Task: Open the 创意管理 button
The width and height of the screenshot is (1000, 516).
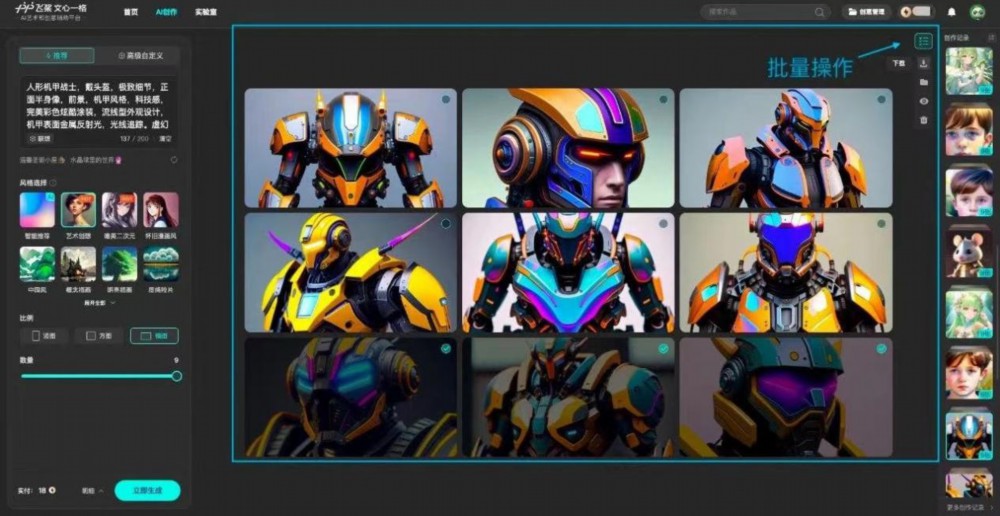Action: pos(867,12)
